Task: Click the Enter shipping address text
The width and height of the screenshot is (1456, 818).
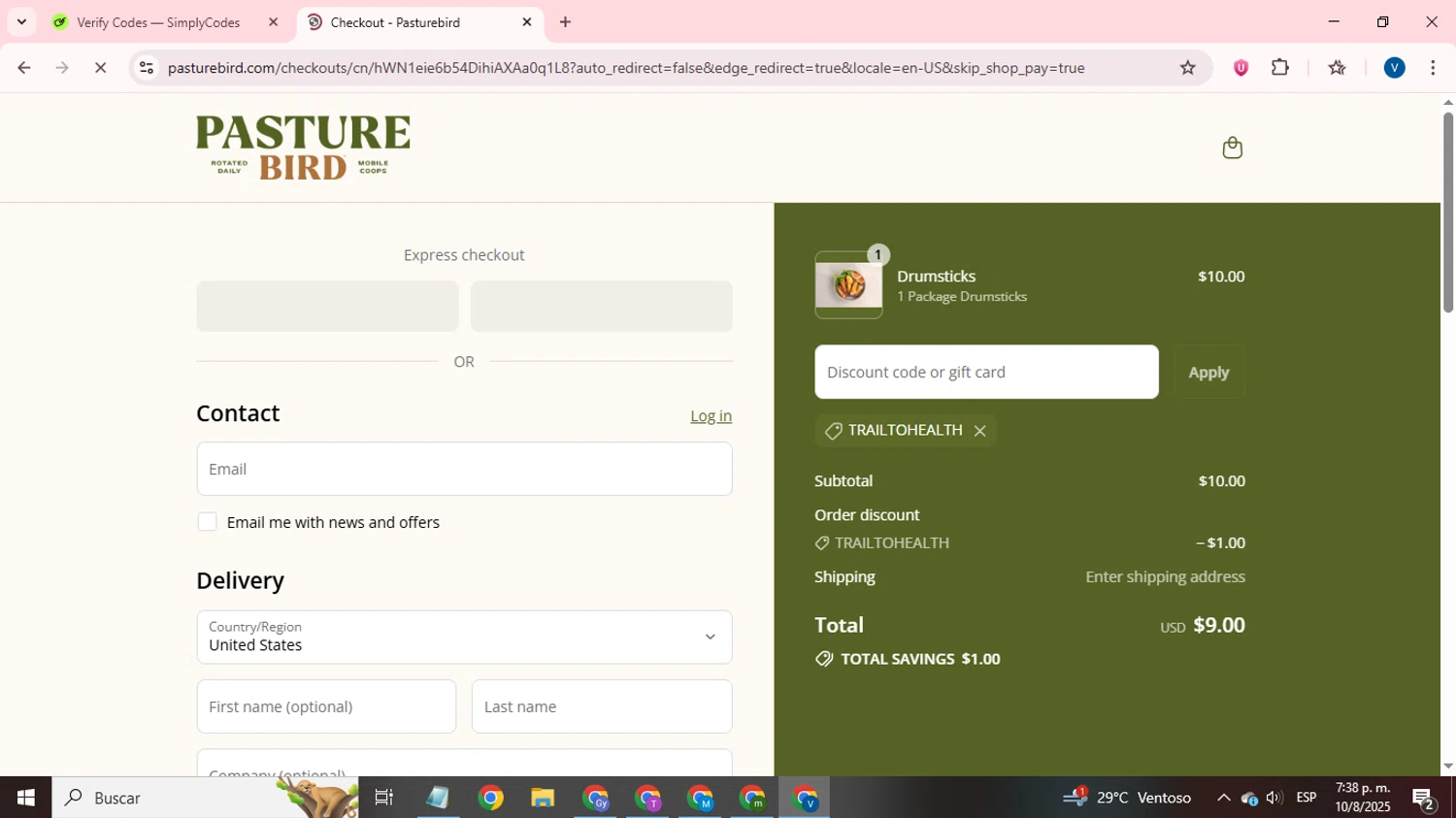Action: pos(1165,576)
